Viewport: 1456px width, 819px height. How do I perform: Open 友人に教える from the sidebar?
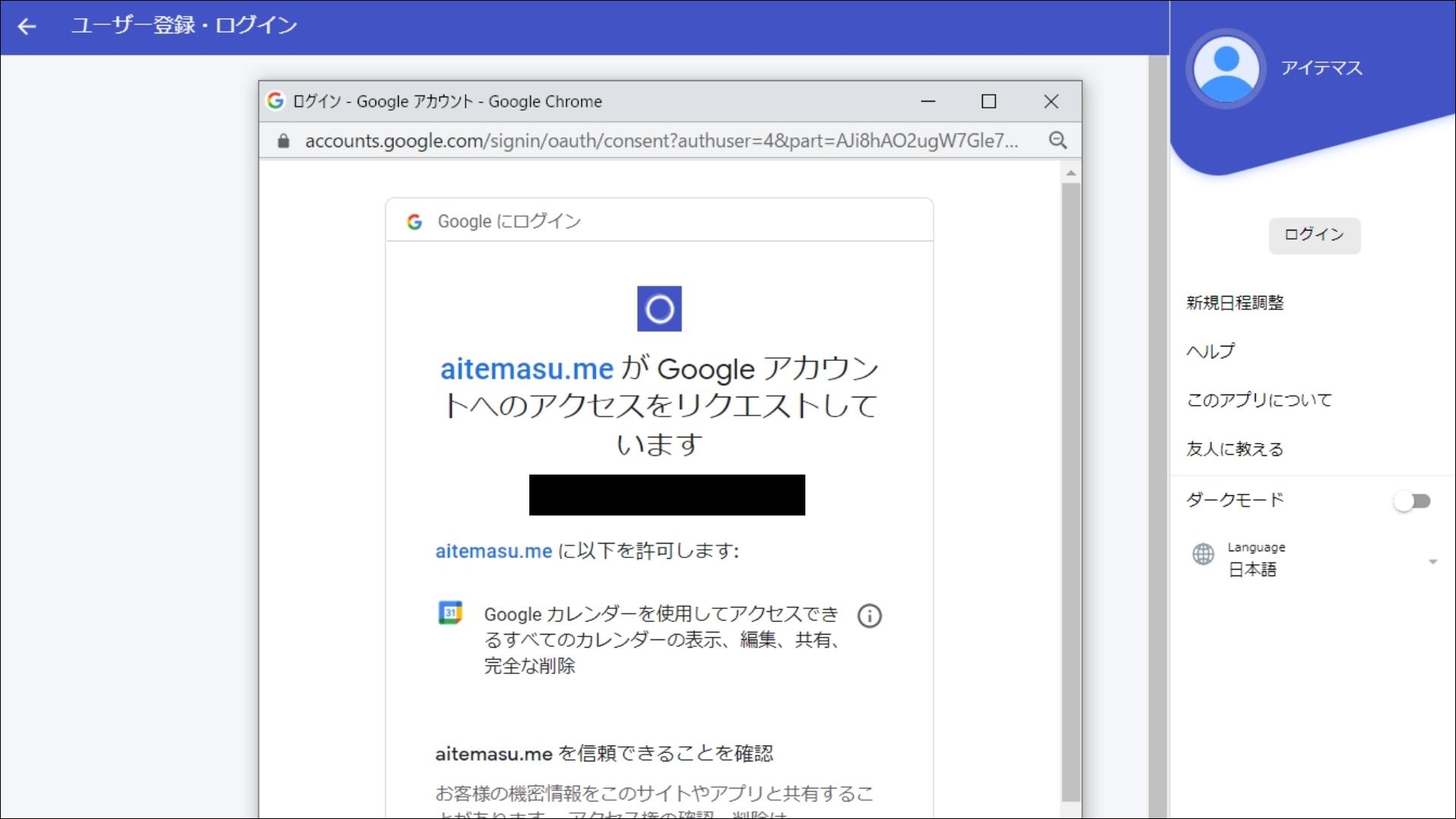pos(1234,449)
